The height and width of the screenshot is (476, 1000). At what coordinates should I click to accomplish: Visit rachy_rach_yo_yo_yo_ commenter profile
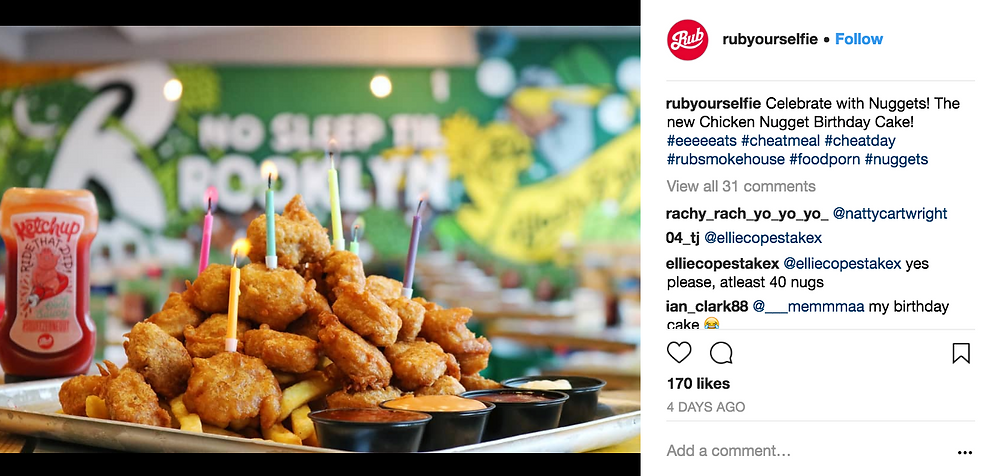pos(747,214)
